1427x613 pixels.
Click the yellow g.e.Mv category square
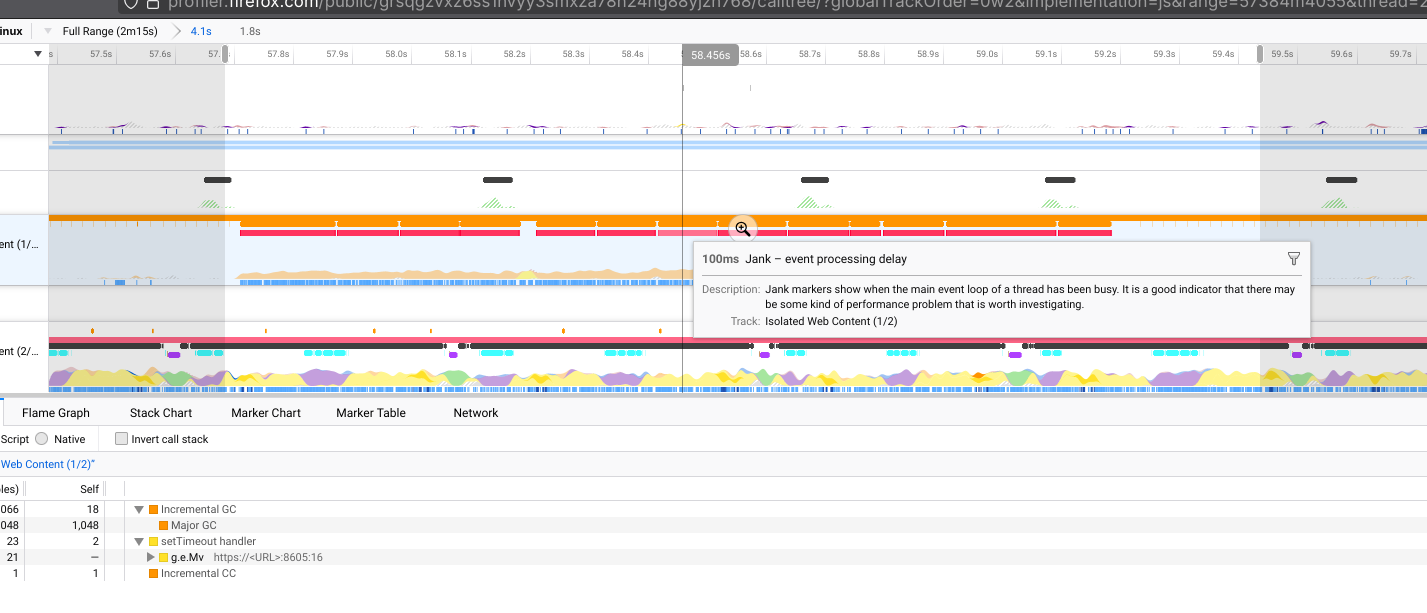pyautogui.click(x=164, y=557)
